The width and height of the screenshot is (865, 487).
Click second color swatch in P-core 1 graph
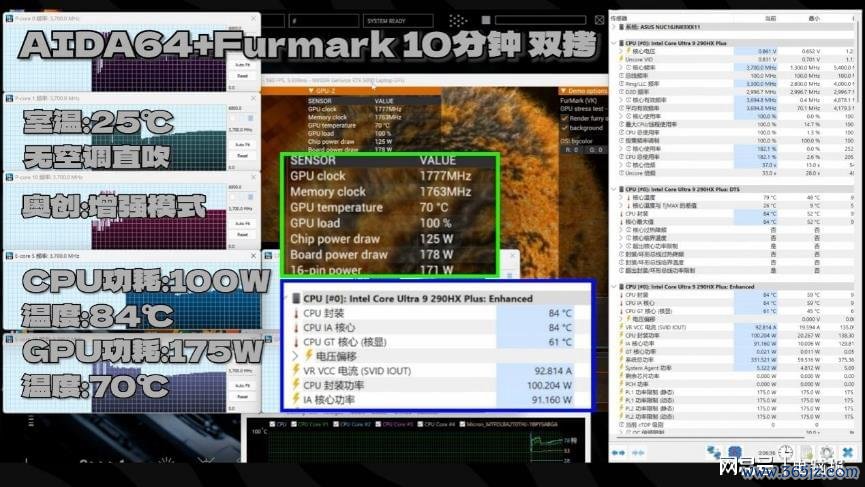tap(249, 119)
